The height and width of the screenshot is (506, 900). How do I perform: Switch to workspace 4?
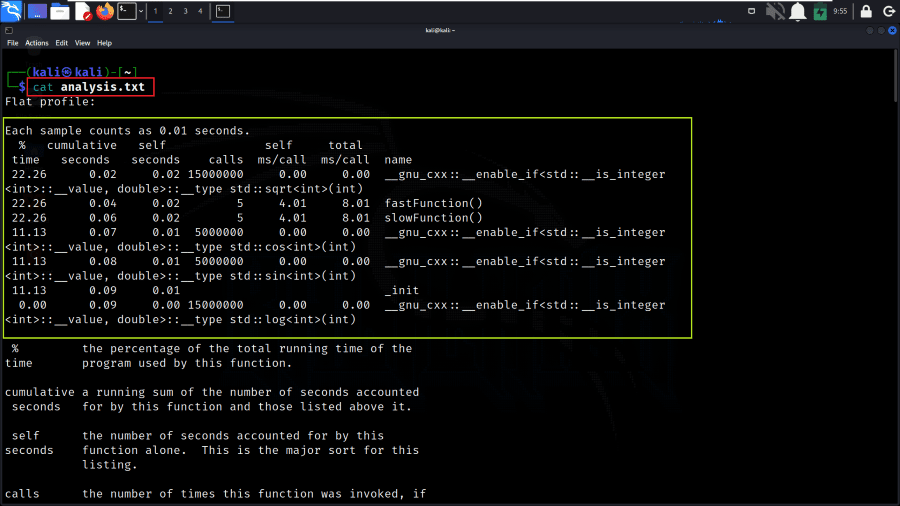coord(200,11)
